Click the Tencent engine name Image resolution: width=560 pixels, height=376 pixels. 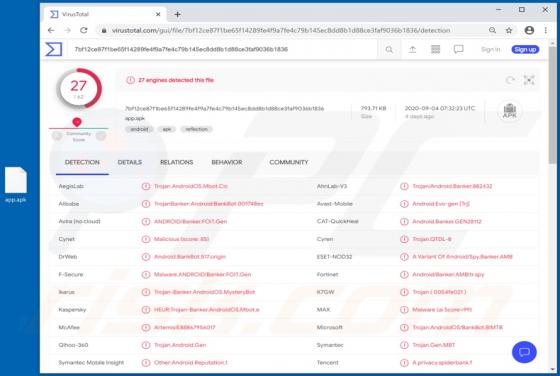click(328, 362)
